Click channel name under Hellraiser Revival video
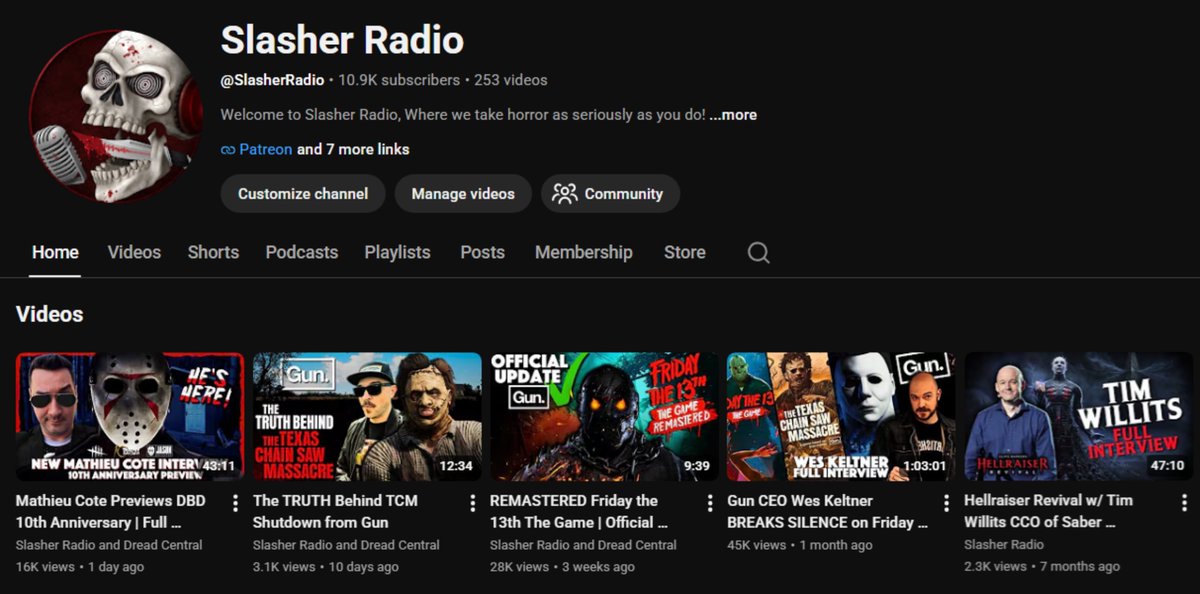 click(1004, 545)
